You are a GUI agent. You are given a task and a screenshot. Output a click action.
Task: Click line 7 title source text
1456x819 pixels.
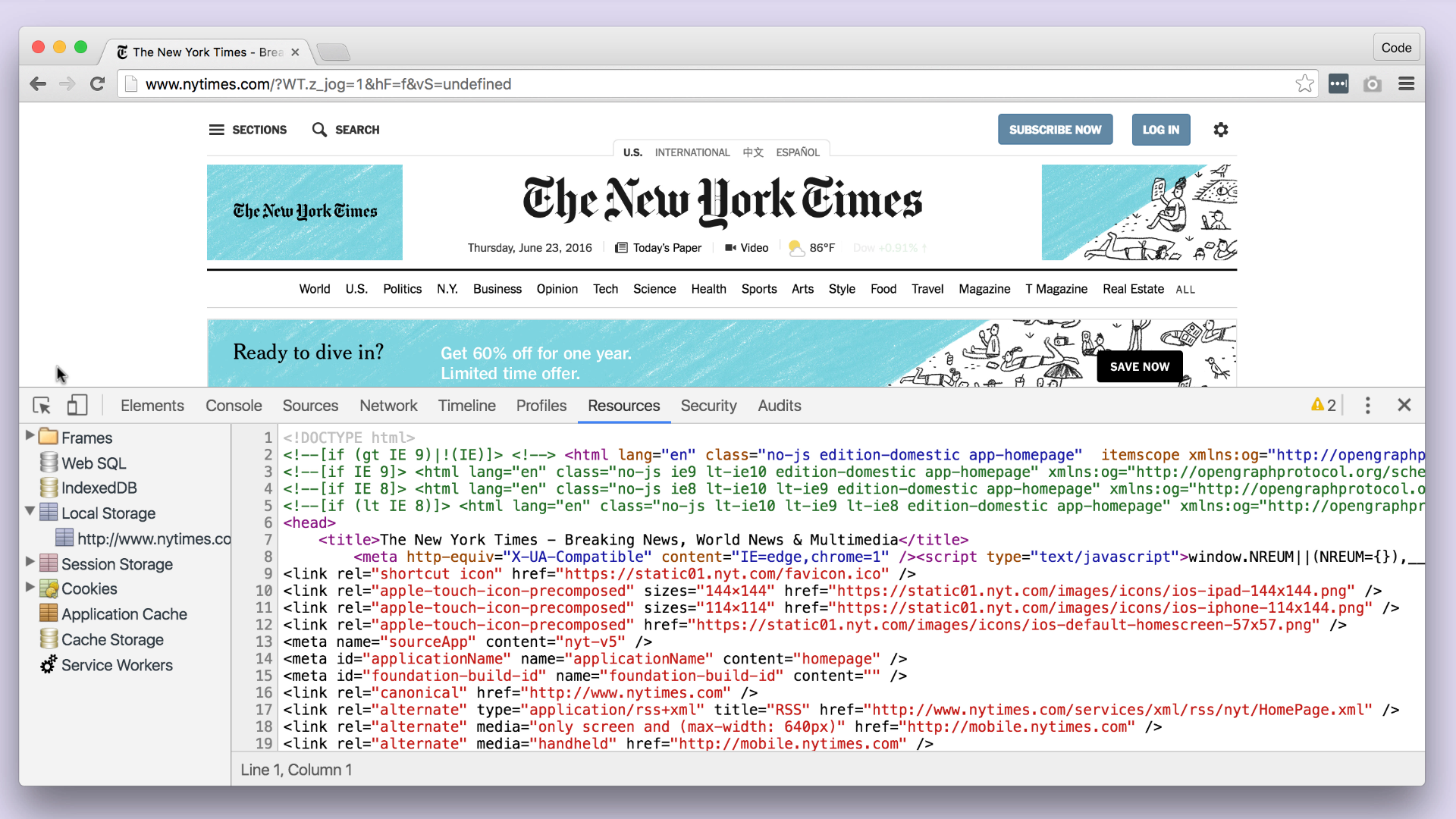pyautogui.click(x=643, y=540)
